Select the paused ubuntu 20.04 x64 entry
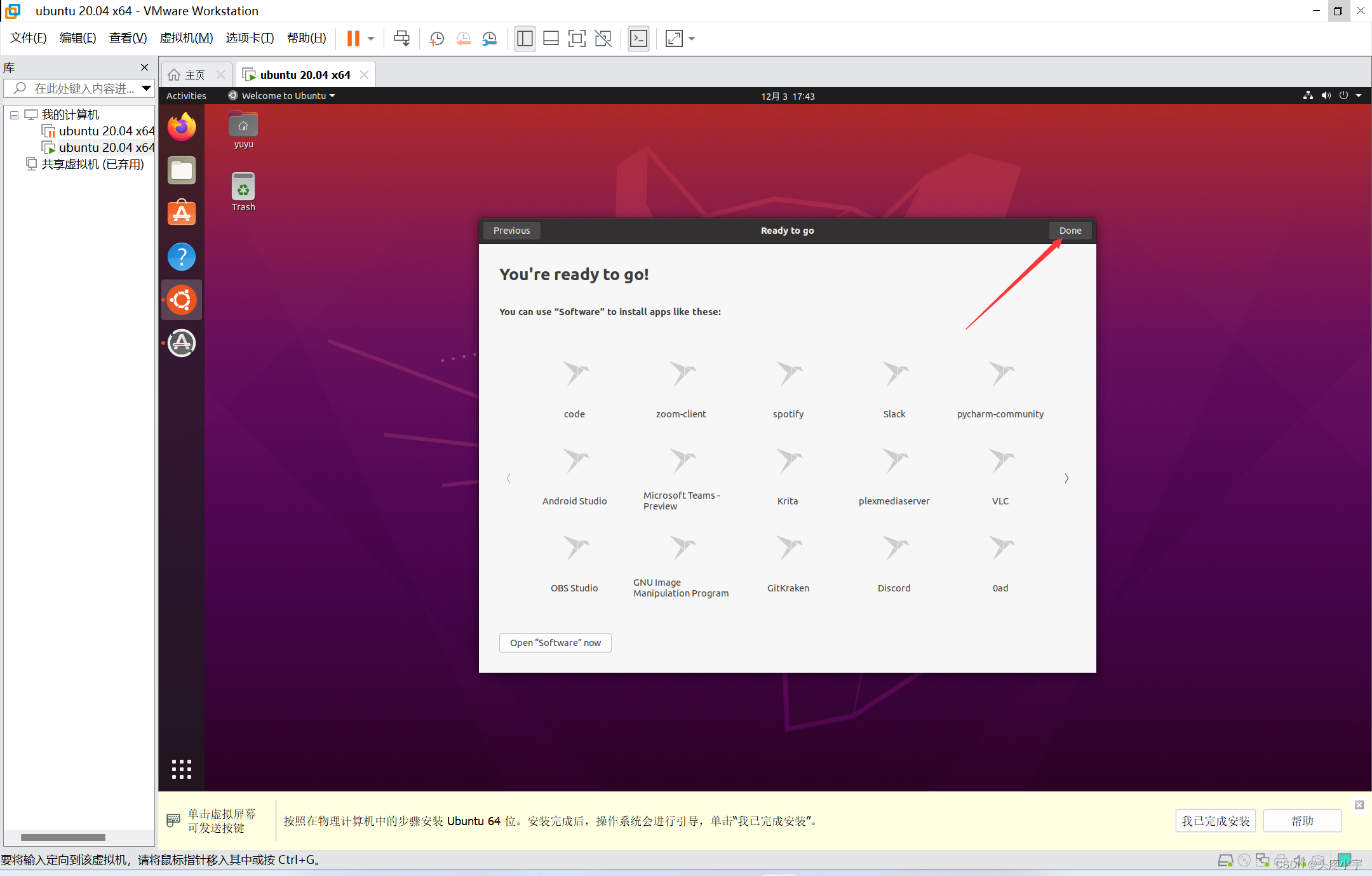 point(98,131)
